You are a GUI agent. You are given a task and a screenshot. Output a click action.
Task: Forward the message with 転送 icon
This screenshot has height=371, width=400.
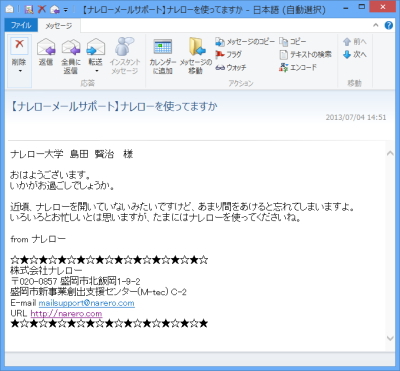coord(96,47)
